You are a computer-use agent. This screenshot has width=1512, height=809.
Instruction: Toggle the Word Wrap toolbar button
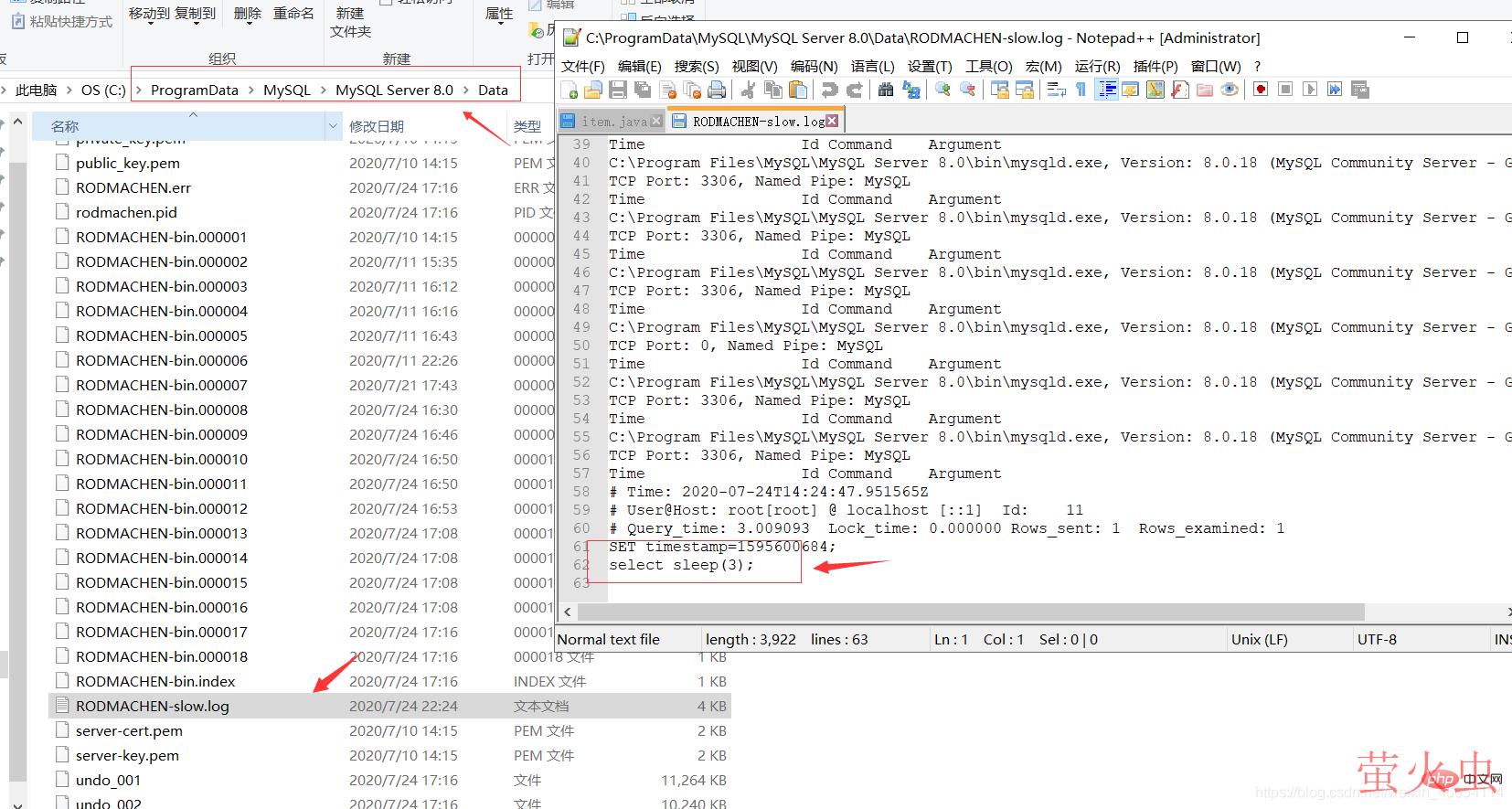(x=1057, y=90)
